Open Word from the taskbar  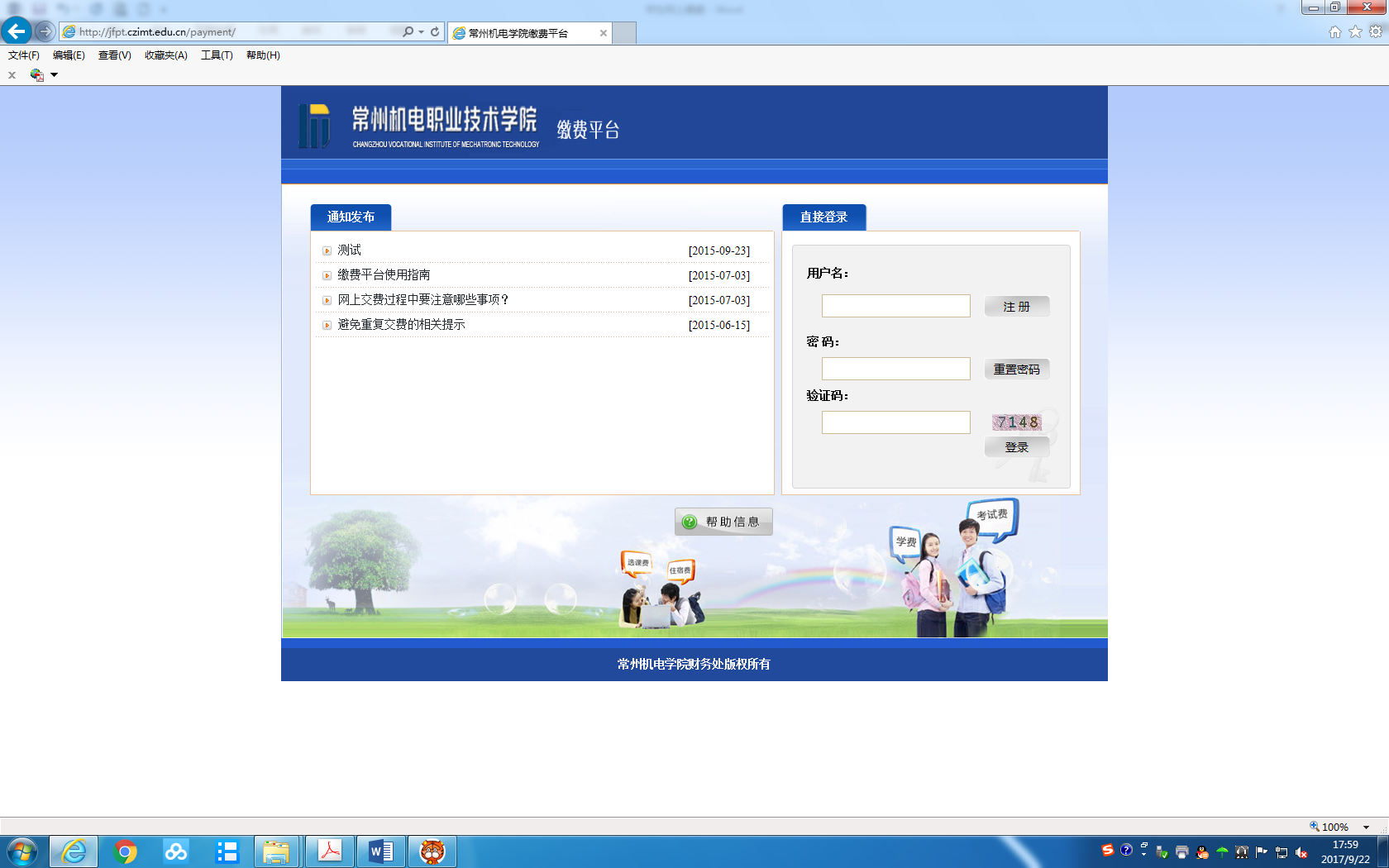(381, 851)
